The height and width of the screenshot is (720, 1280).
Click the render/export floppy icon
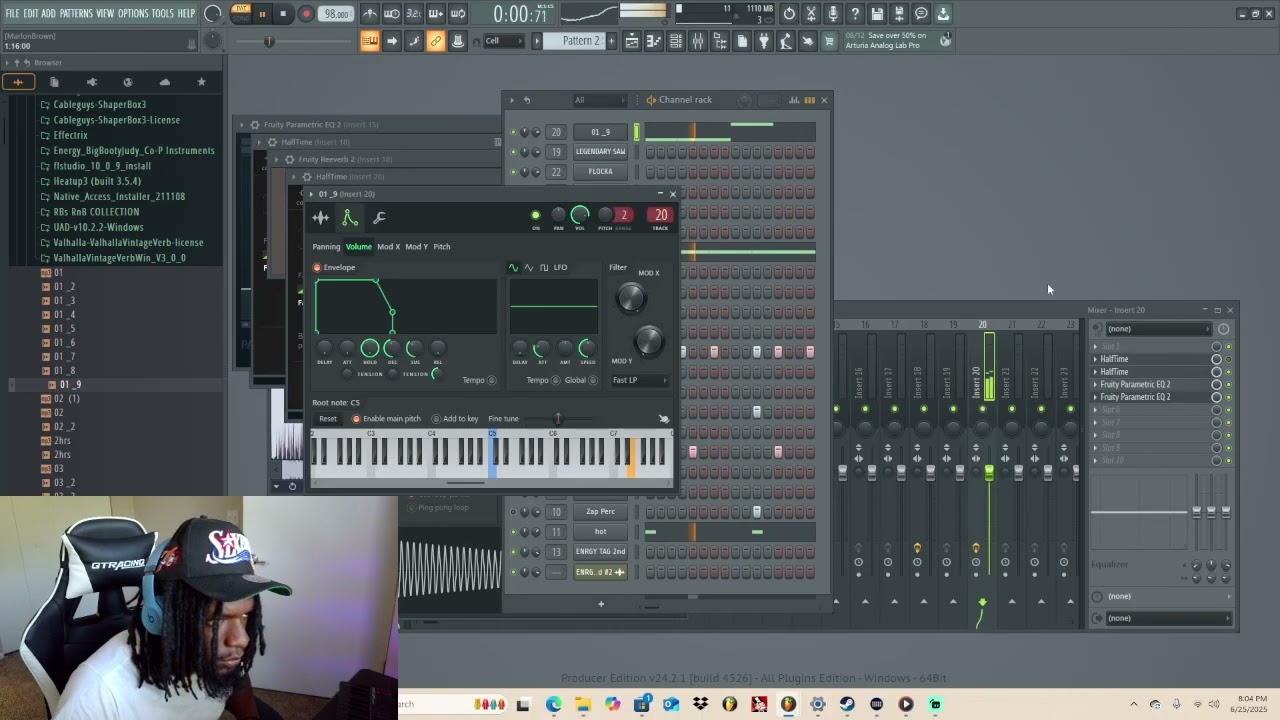899,14
